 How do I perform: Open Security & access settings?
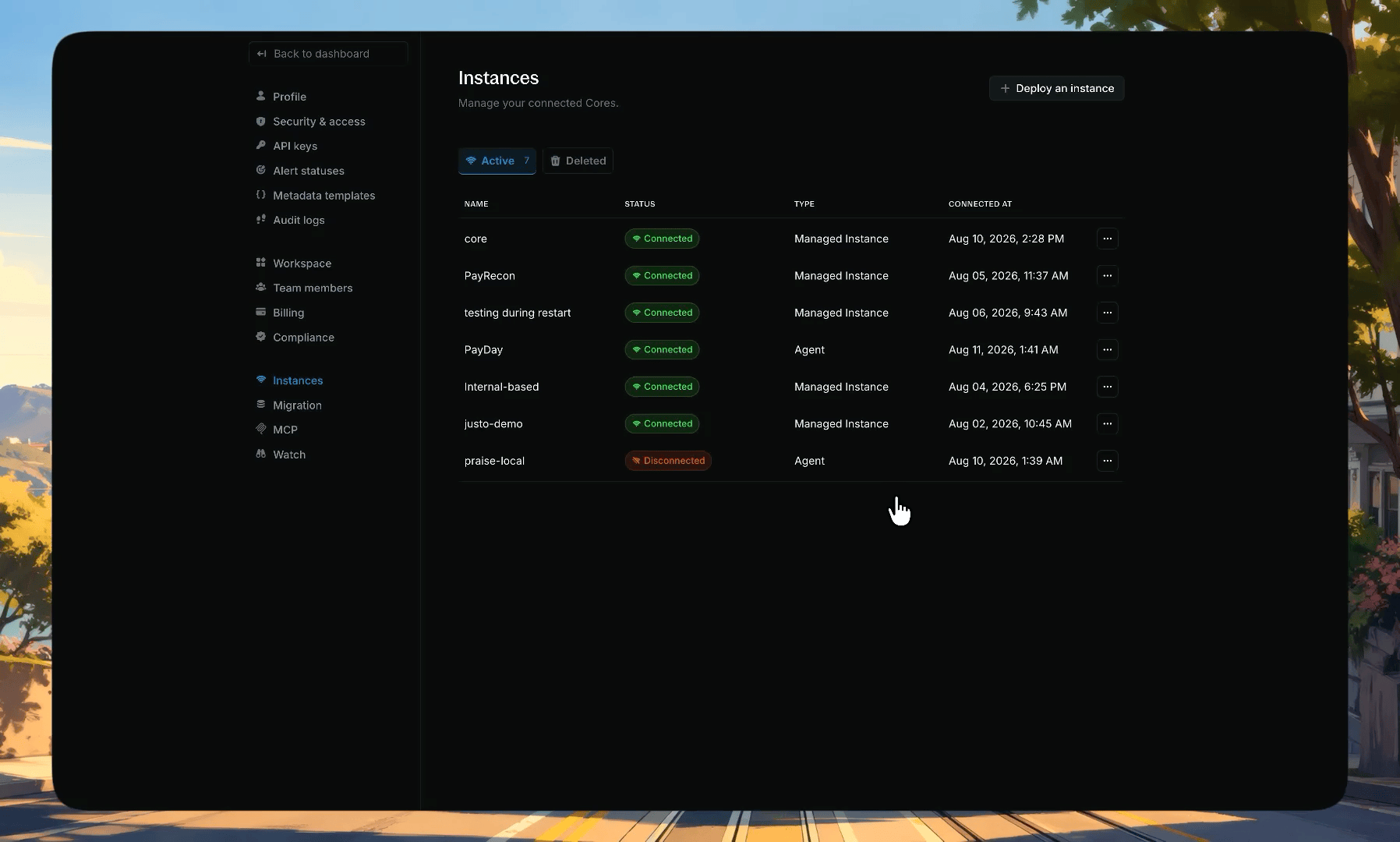319,122
